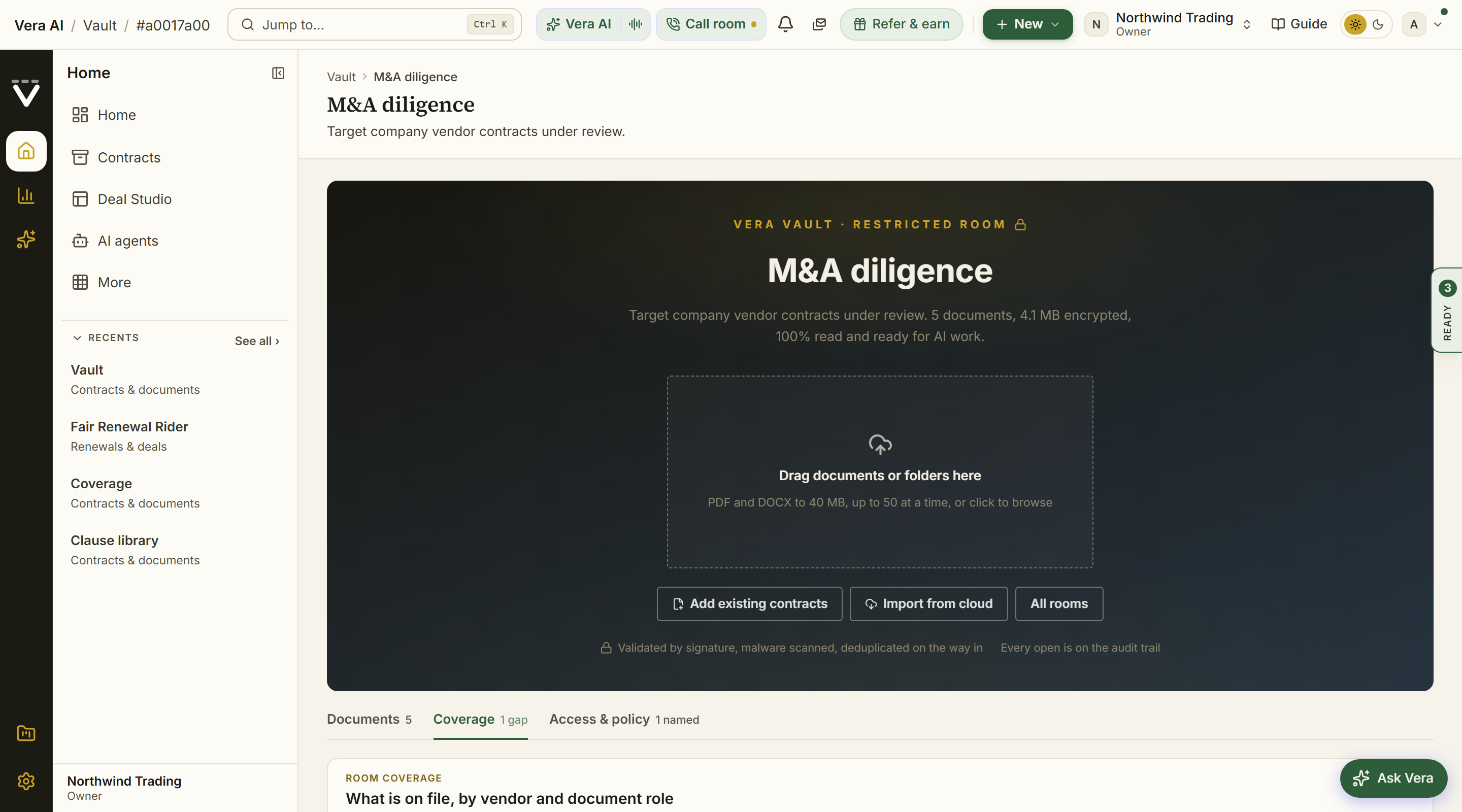Switch to dark theme moon icon
This screenshot has width=1462, height=812.
[1378, 24]
